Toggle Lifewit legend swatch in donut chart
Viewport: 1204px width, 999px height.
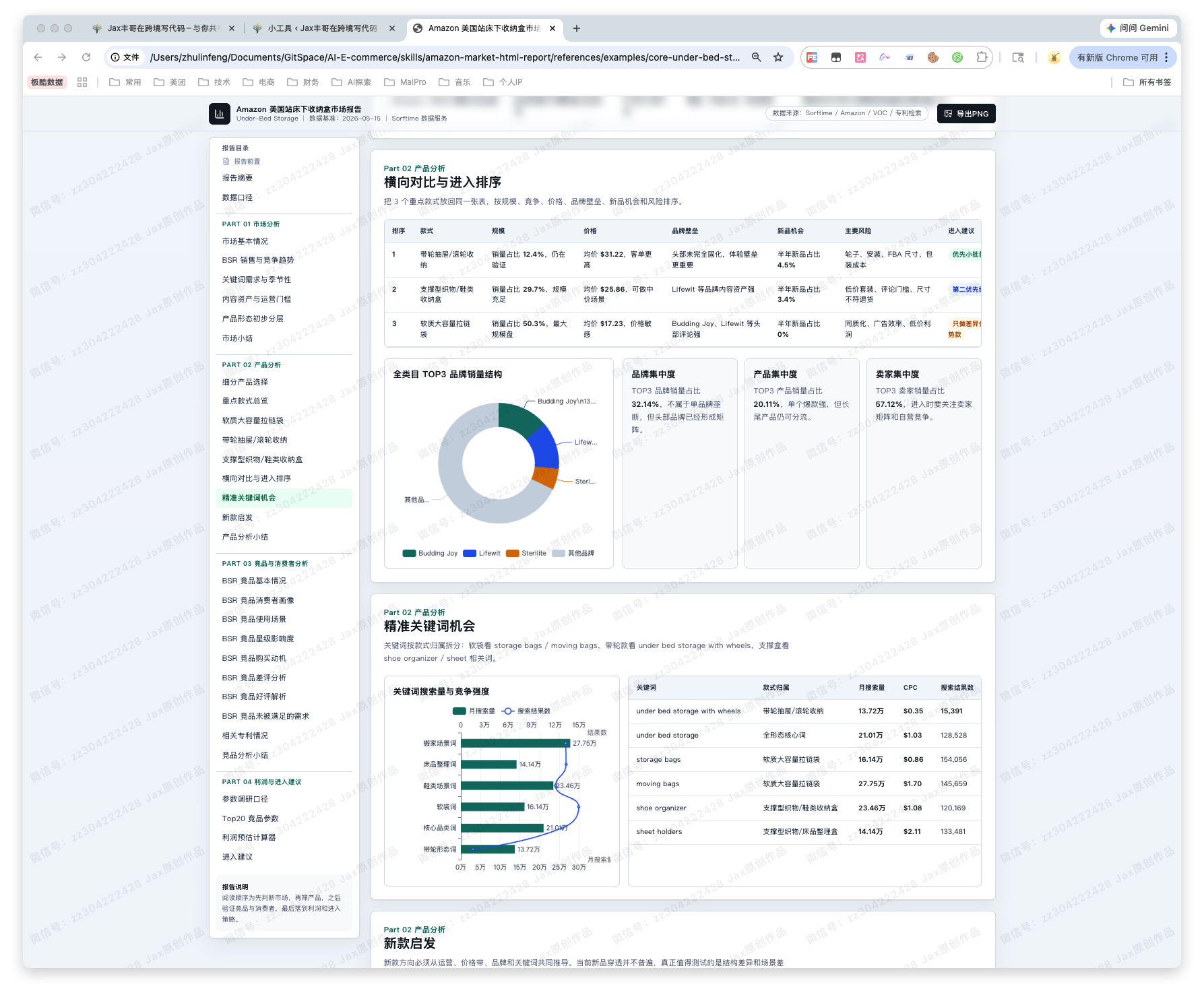470,554
